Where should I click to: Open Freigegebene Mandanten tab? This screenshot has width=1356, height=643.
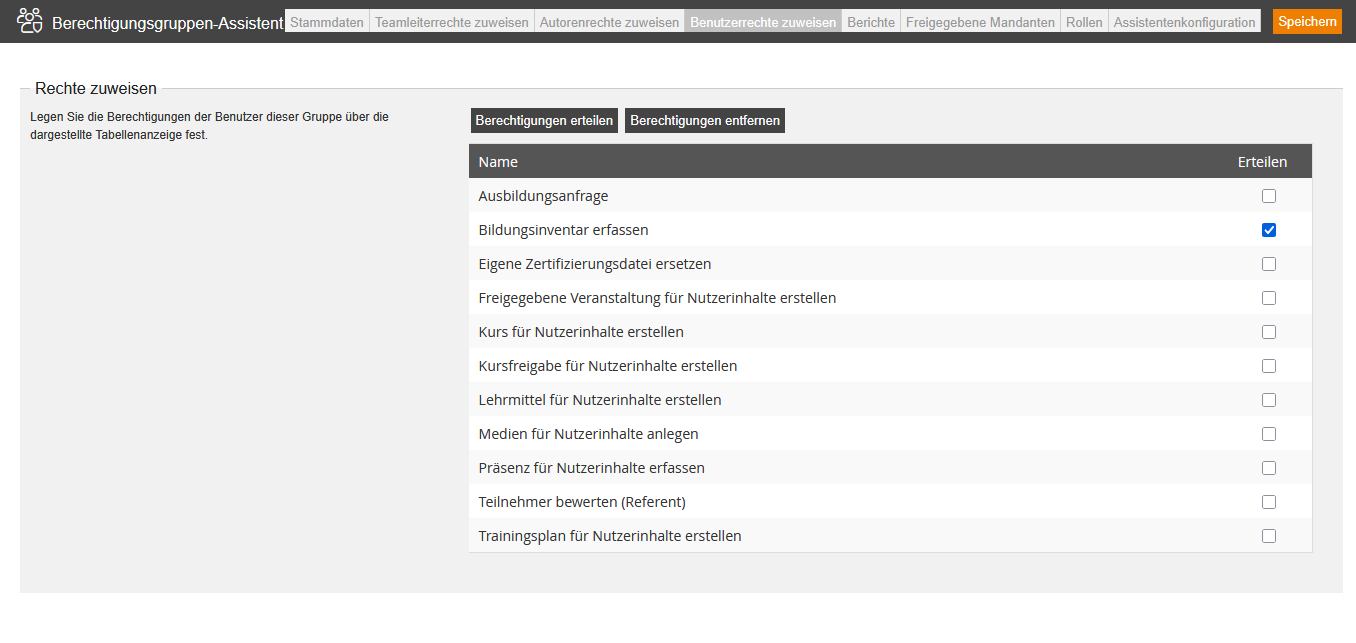tap(980, 22)
